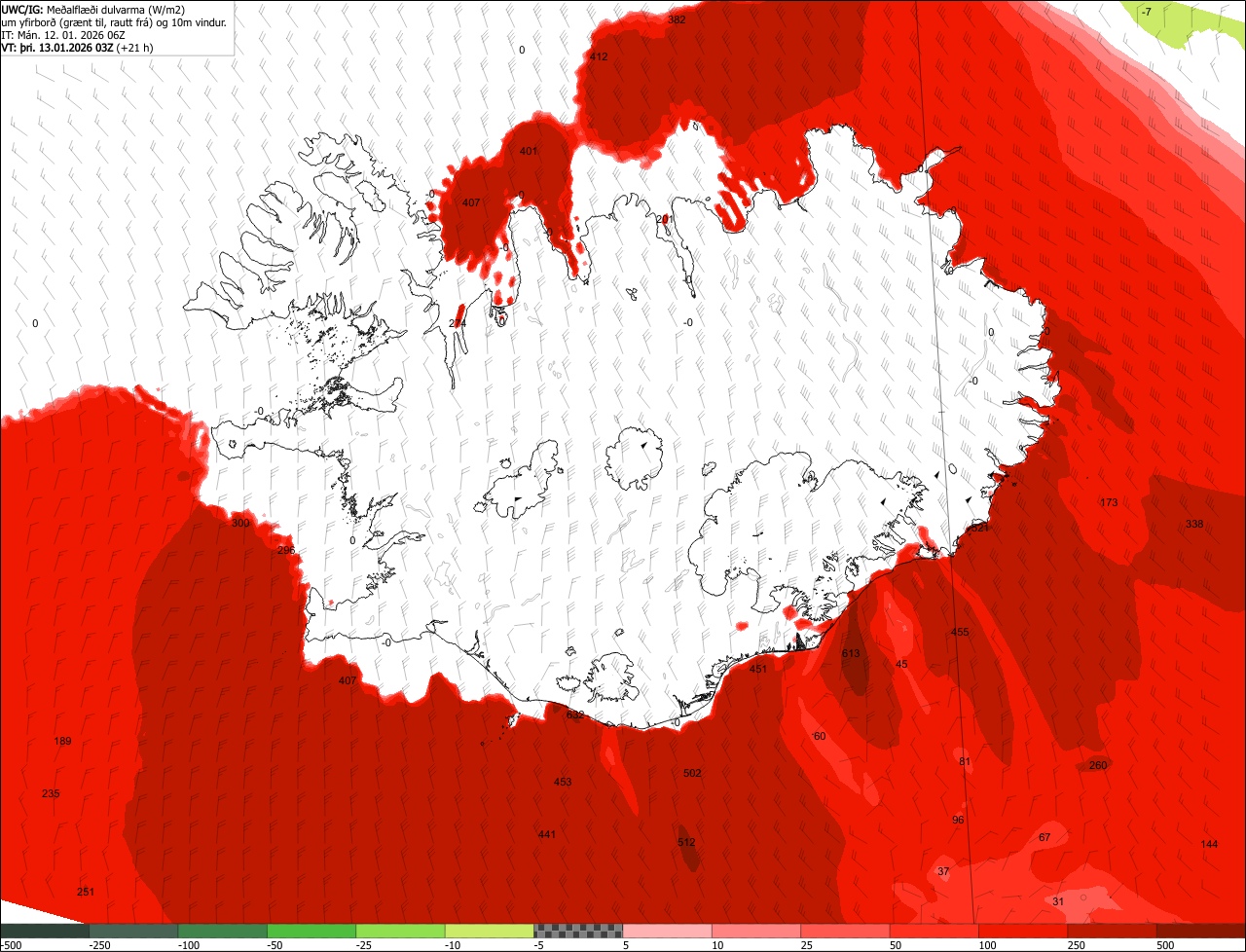Click the 260 value in the small dark patch
1246x952 pixels.
pyautogui.click(x=1098, y=765)
